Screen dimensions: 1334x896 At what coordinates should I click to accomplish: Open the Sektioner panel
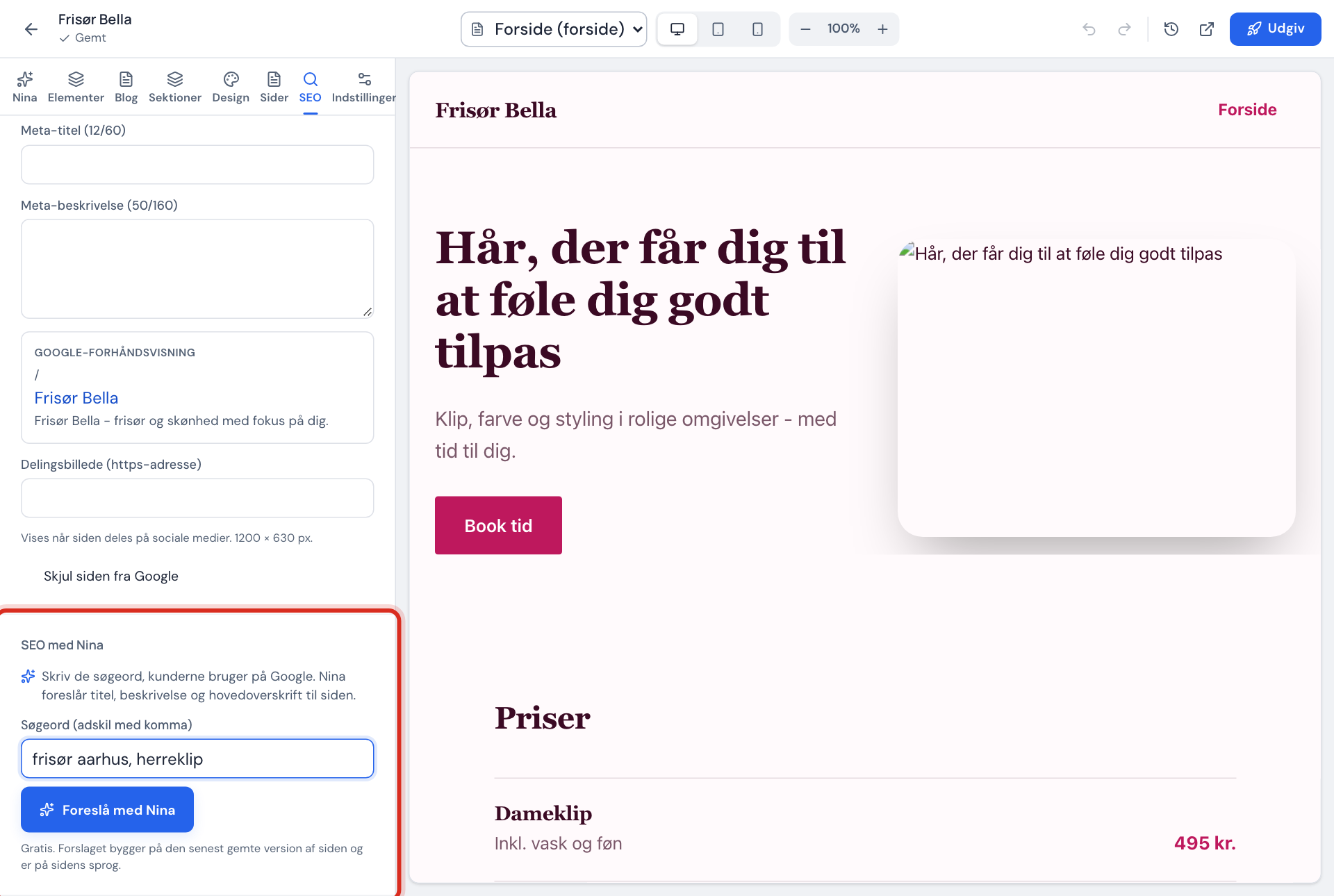(175, 88)
